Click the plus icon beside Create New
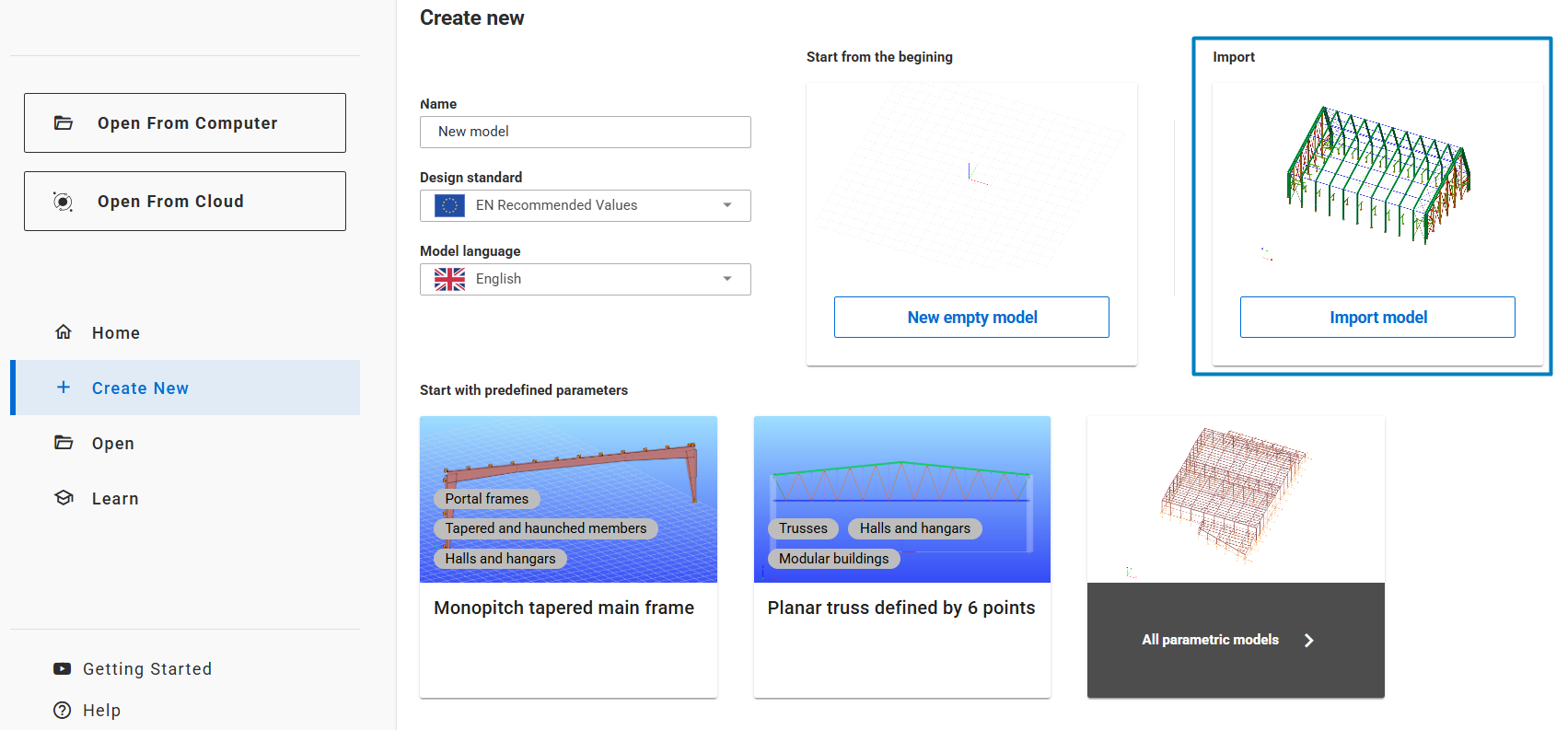 [x=64, y=388]
